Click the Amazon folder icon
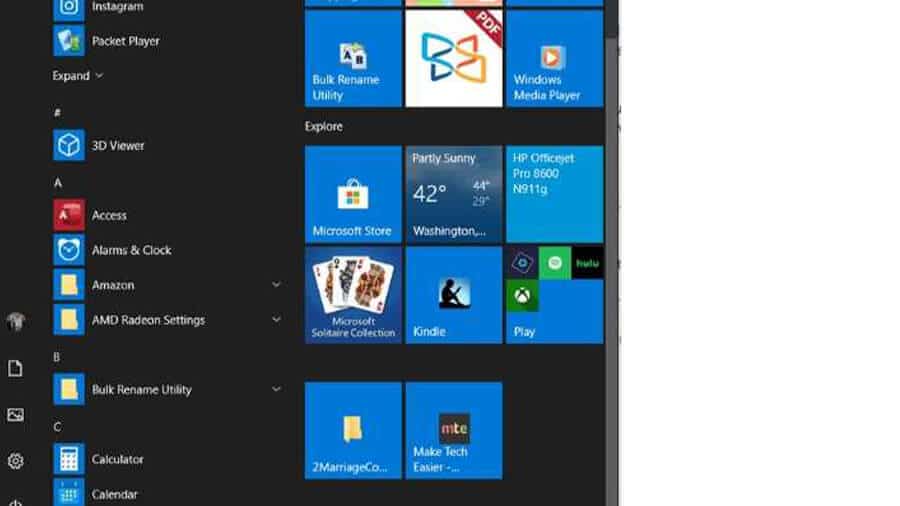 [69, 285]
